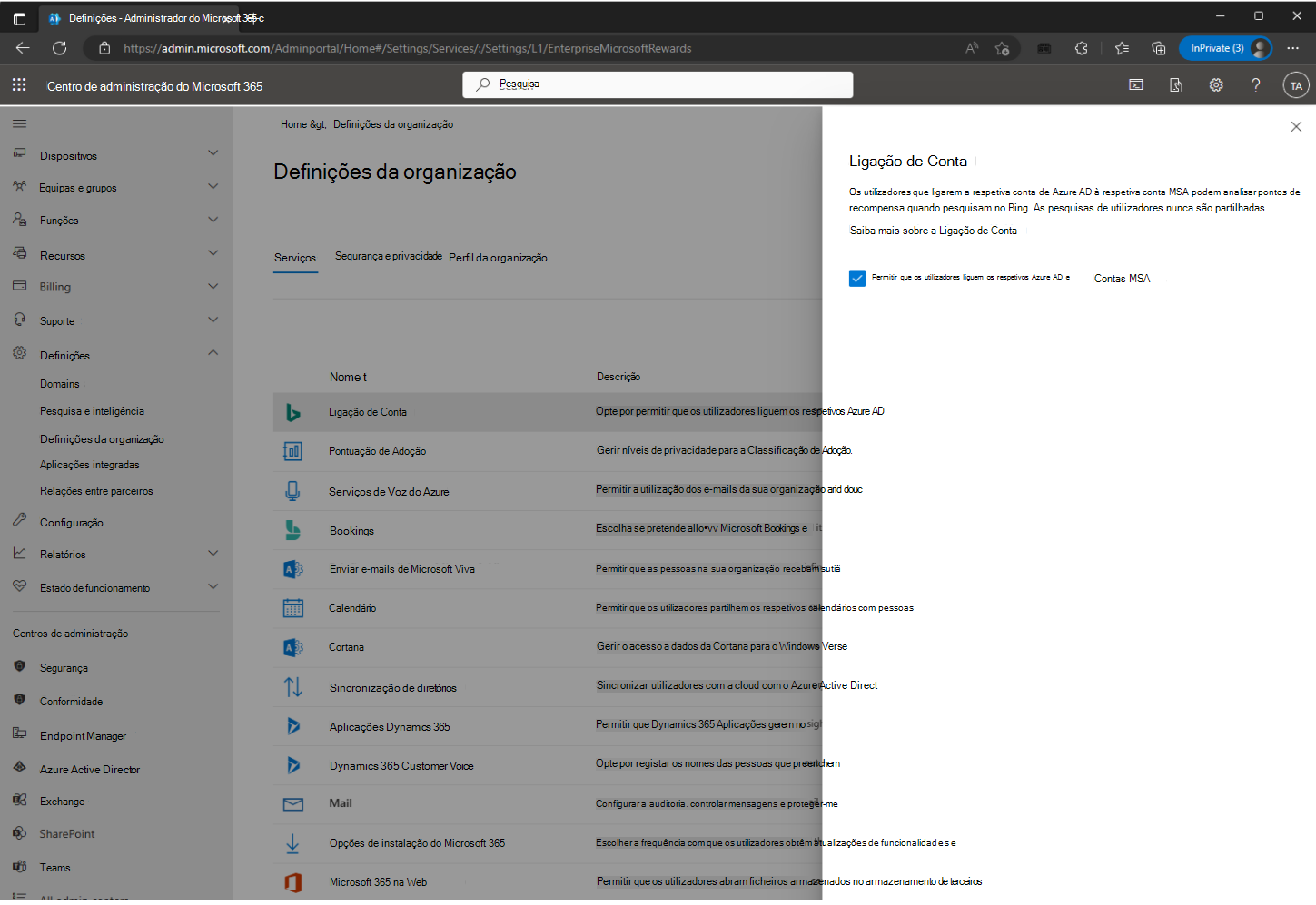Open the browser settings ellipsis menu
Image resolution: width=1316 pixels, height=905 pixels.
pos(1293,48)
